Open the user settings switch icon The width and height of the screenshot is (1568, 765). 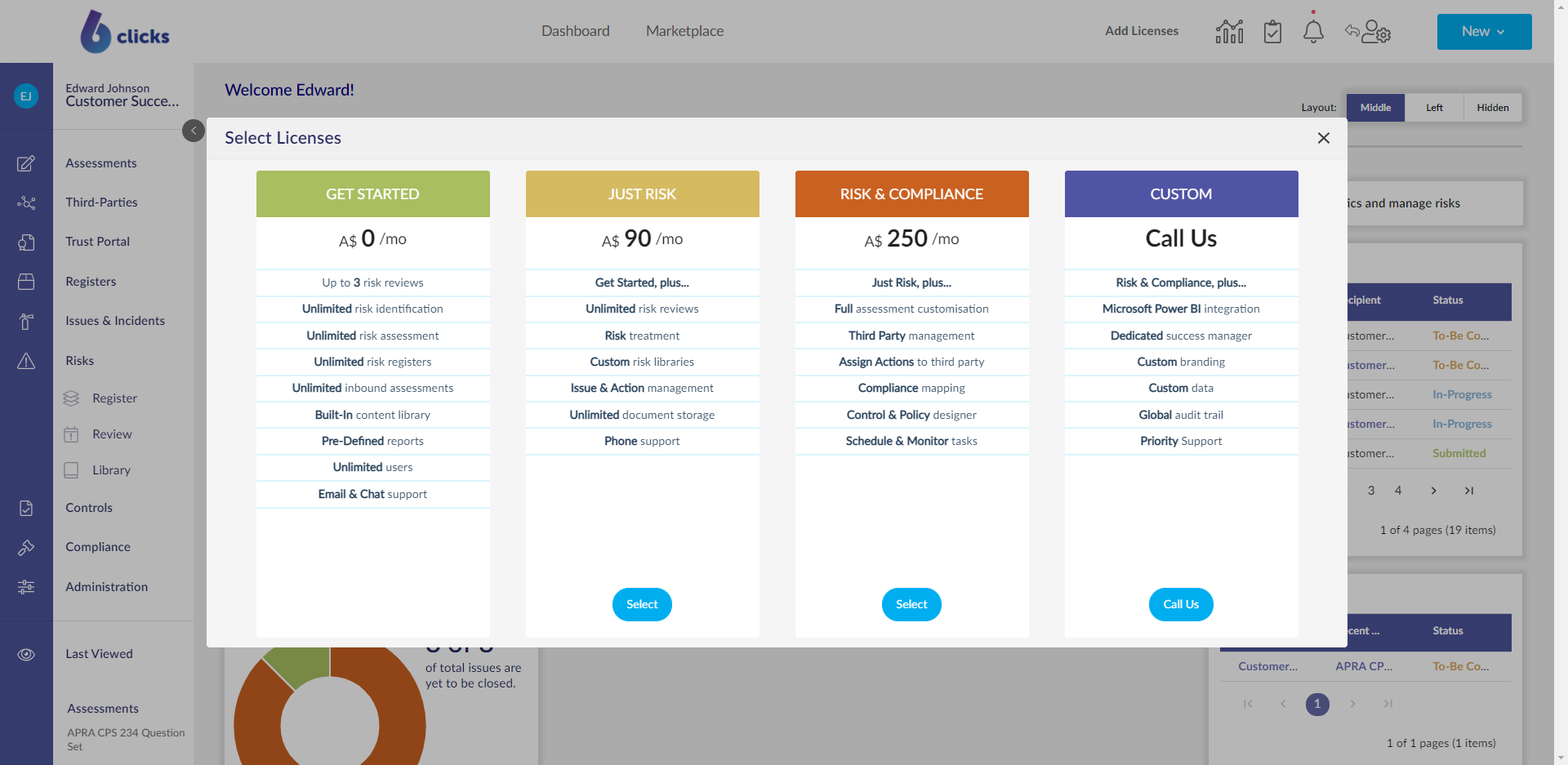[1368, 32]
